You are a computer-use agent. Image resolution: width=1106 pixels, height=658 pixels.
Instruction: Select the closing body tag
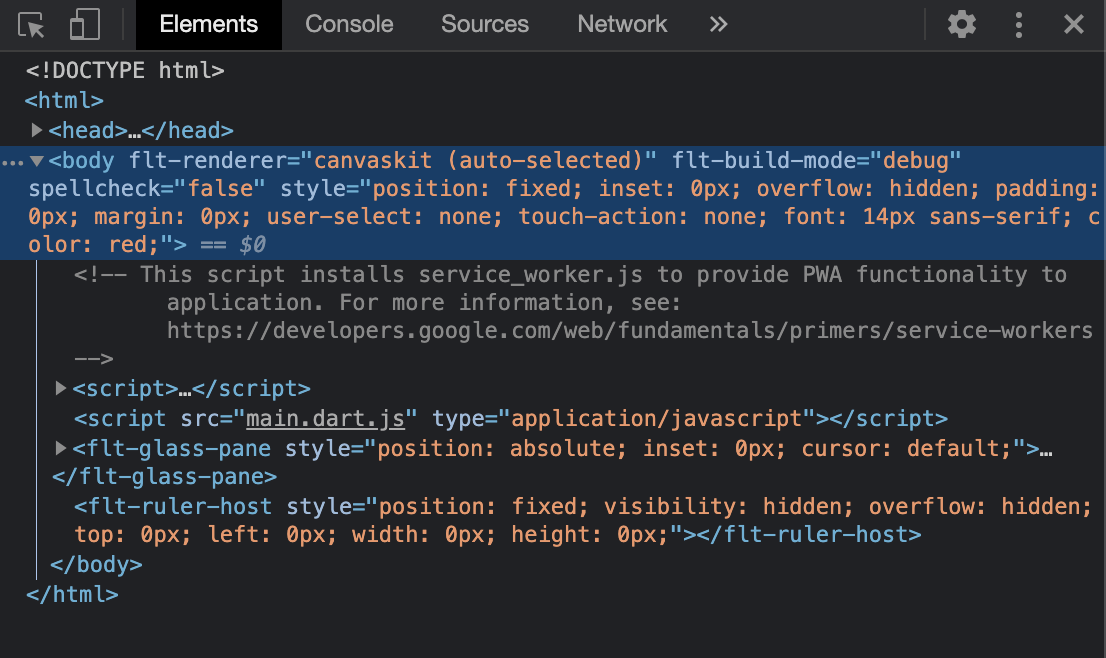96,565
